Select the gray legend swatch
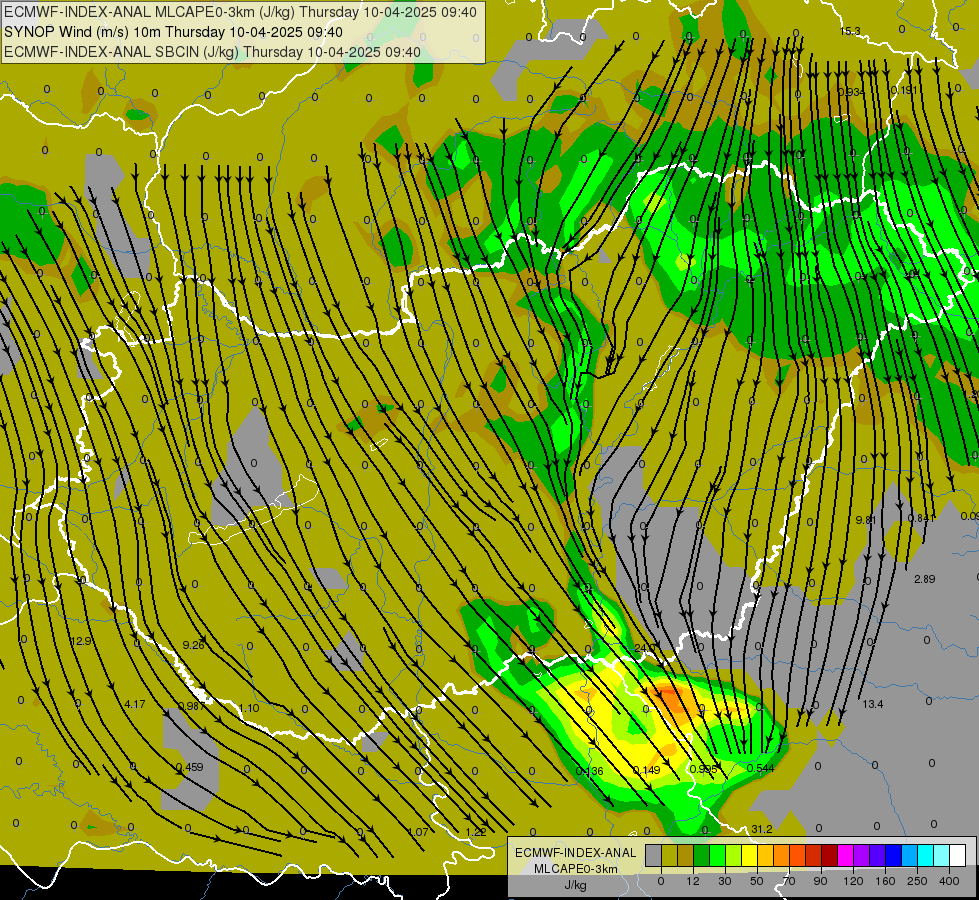 (x=654, y=855)
